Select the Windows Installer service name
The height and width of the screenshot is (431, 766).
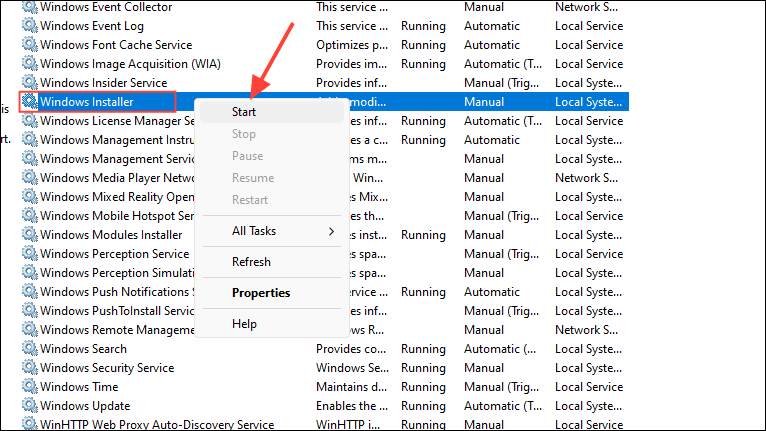tap(86, 102)
